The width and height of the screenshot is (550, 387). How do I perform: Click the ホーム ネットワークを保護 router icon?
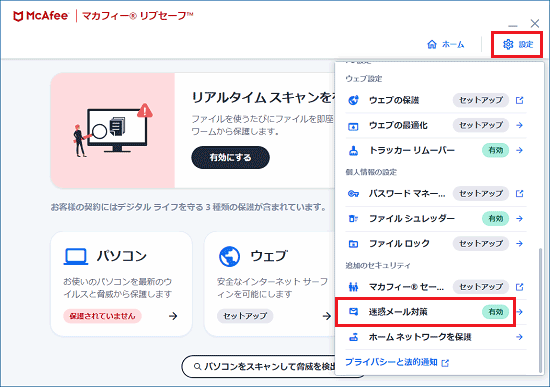353,337
